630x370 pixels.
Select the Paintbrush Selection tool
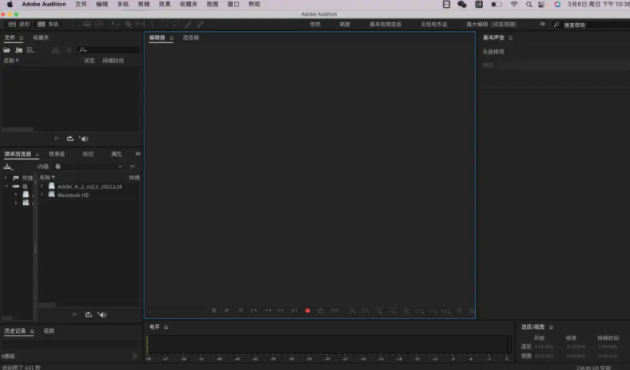tap(188, 25)
